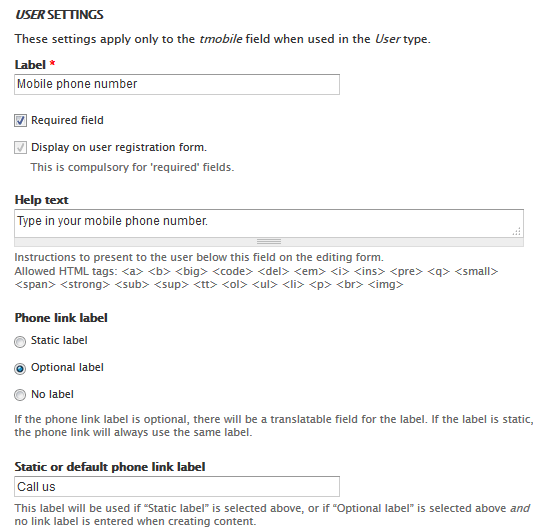This screenshot has width=540, height=530.
Task: Click the 'Static or default phone link label' heading
Action: click(110, 467)
